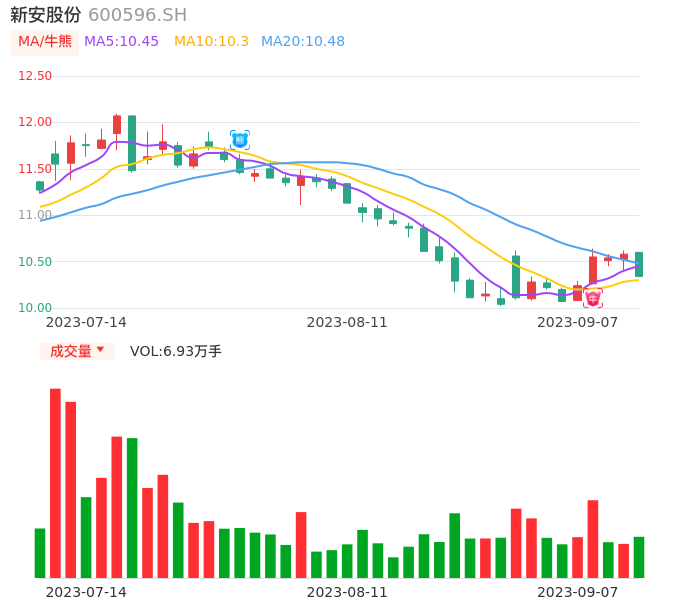Click the tallest green volume bar
Image resolution: width=686 pixels, height=606 pixels.
(132, 508)
